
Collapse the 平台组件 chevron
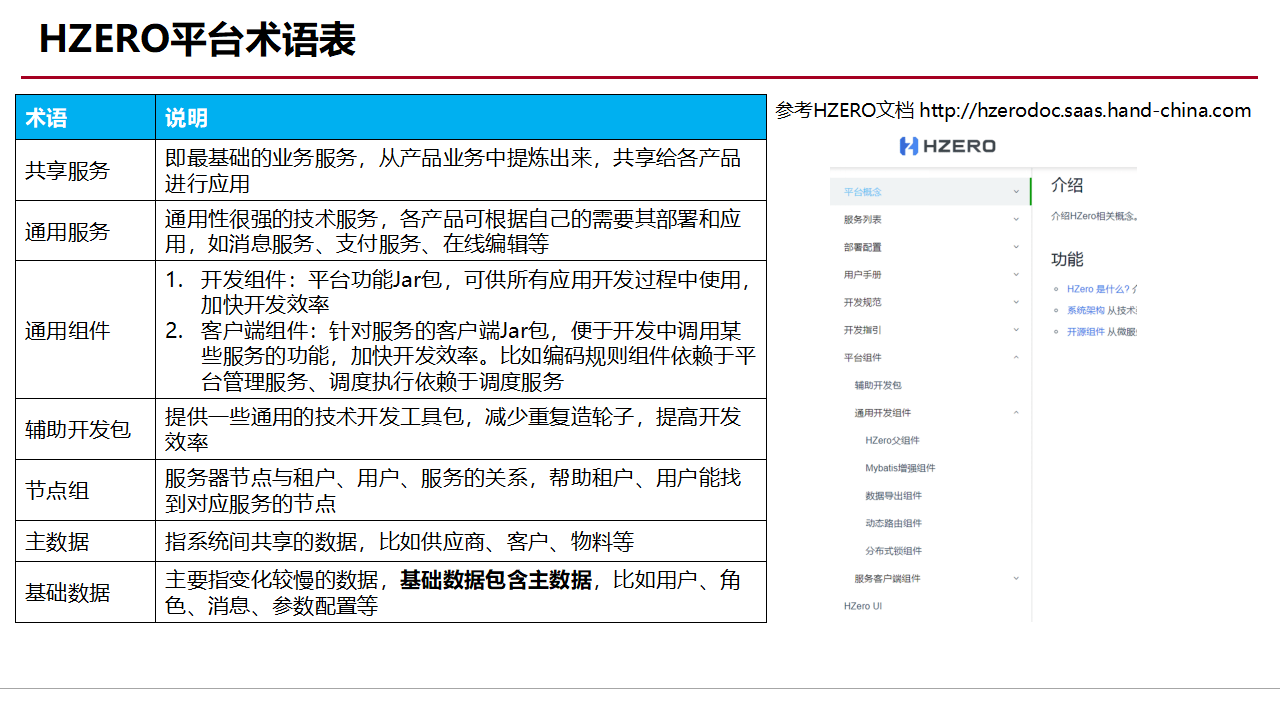[1016, 357]
